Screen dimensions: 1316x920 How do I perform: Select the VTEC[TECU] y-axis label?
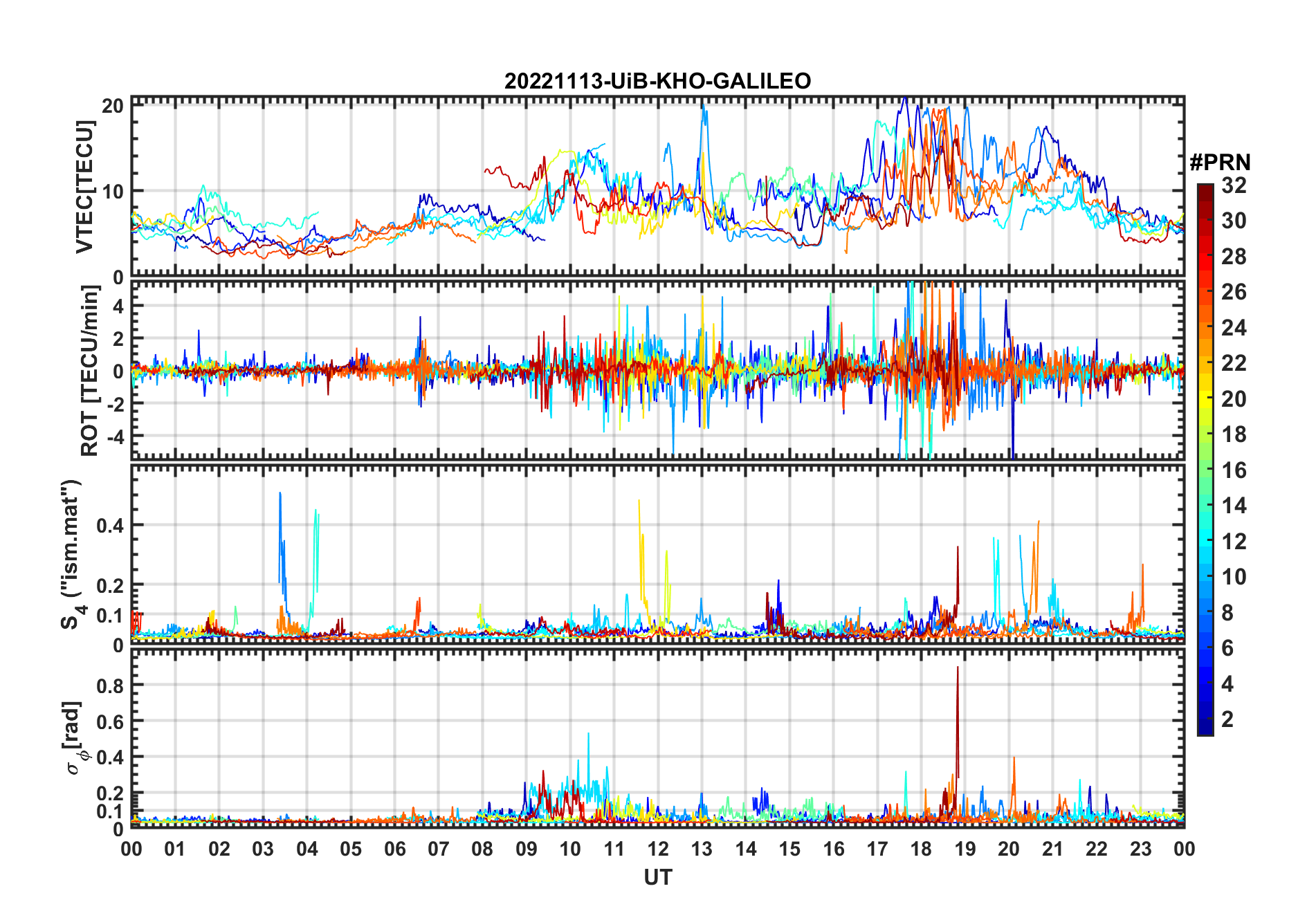(84, 187)
